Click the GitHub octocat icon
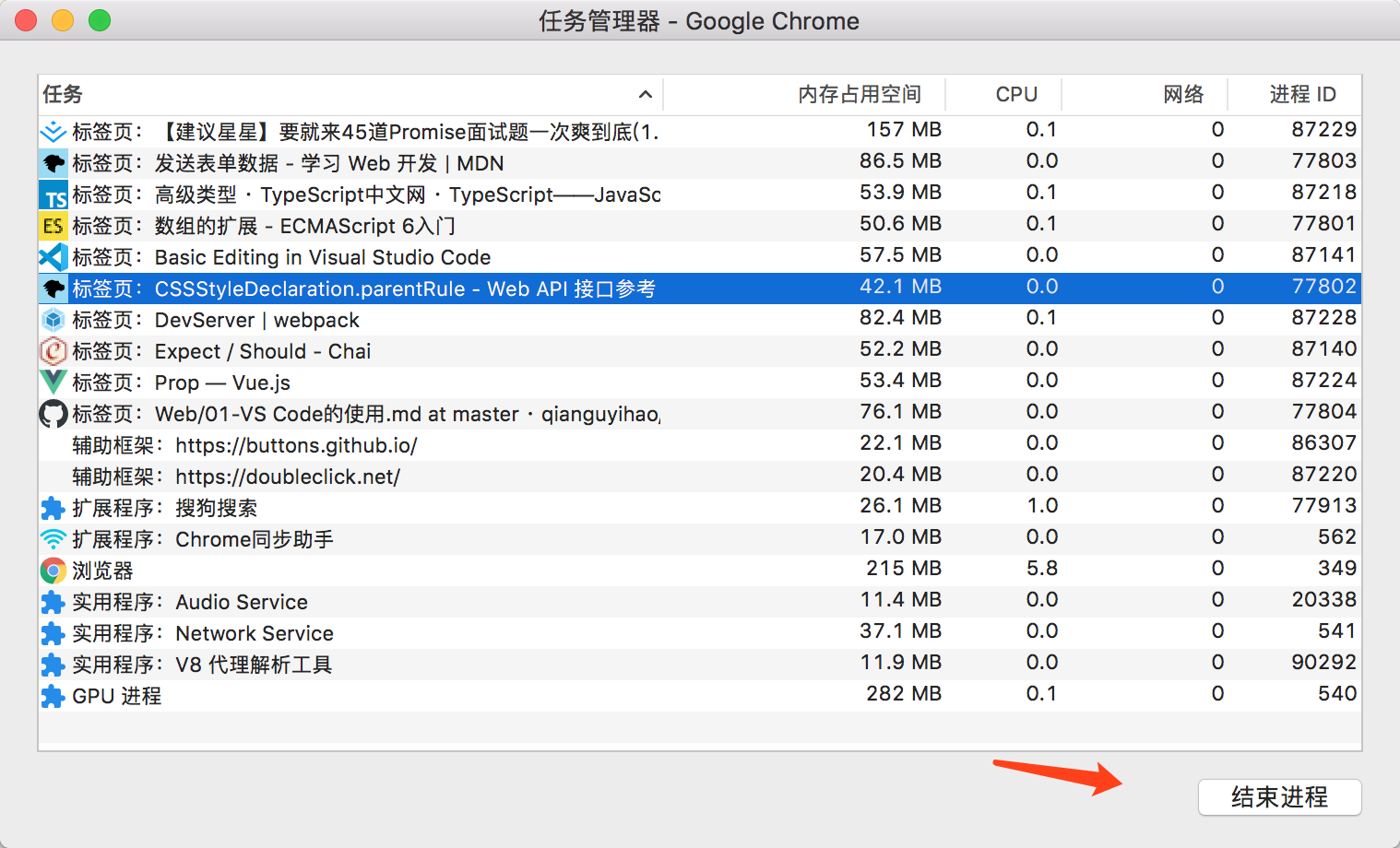 [53, 414]
